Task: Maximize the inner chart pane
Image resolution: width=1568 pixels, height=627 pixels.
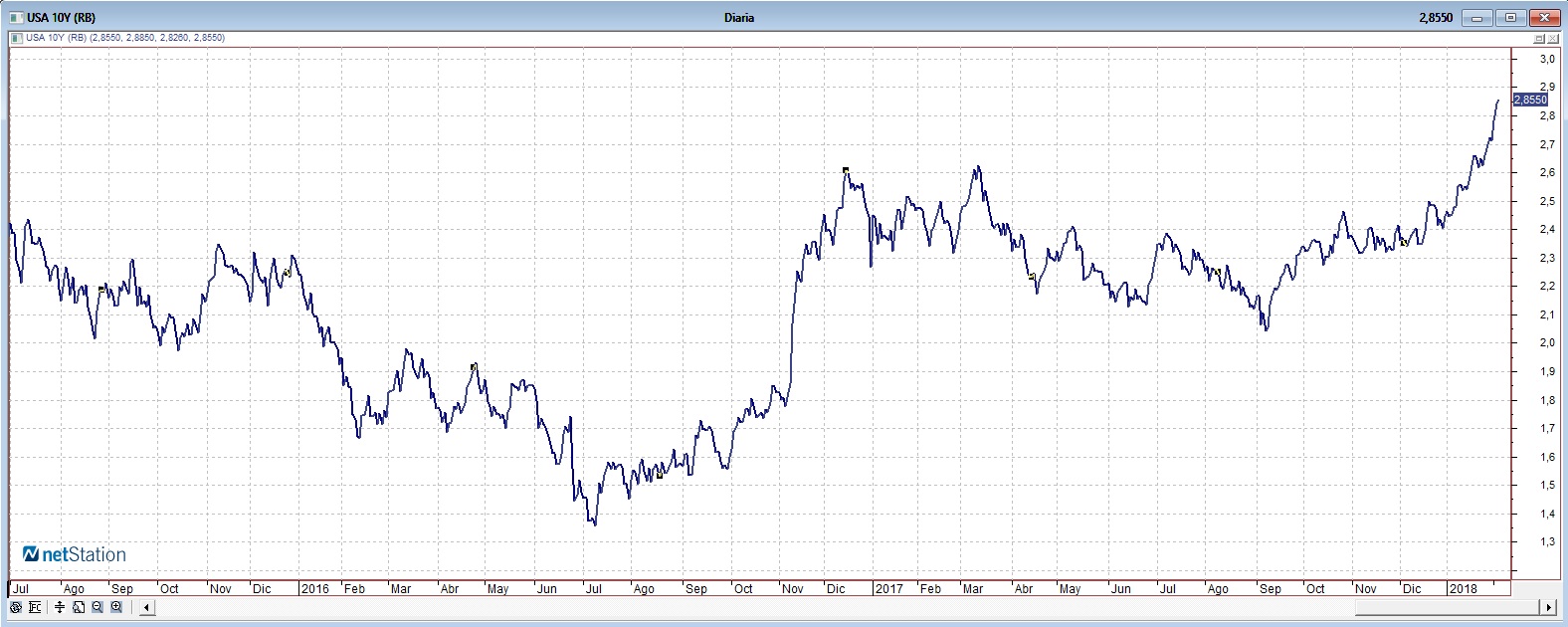Action: pyautogui.click(x=1539, y=39)
